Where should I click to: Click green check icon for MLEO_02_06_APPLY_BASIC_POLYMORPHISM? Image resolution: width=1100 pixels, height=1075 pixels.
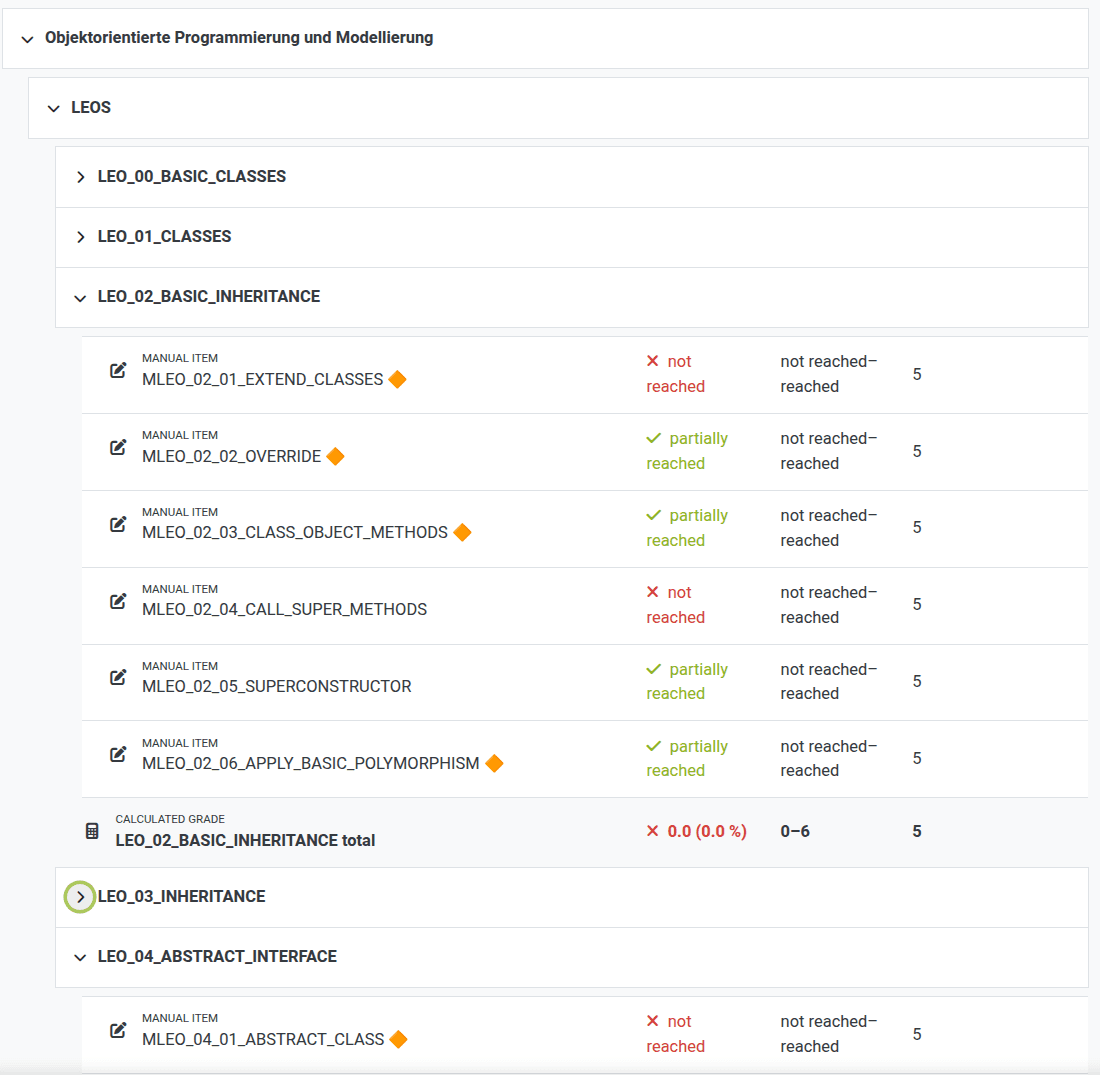click(654, 747)
